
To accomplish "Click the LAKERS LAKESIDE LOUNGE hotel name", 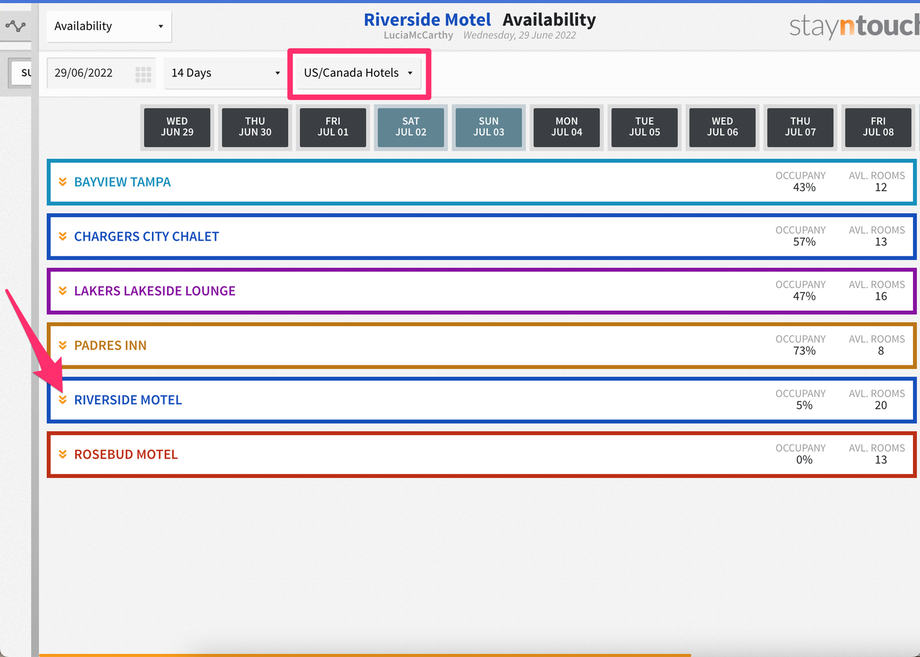I will (154, 291).
